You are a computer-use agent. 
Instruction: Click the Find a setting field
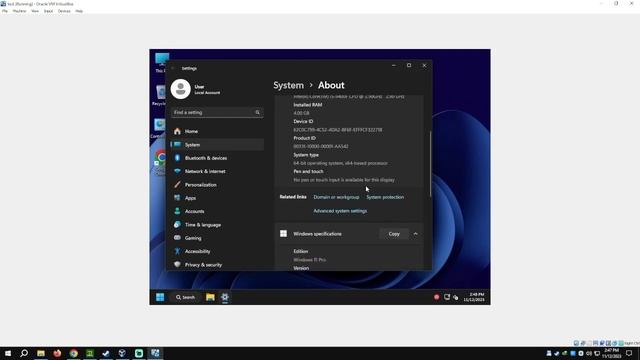[x=217, y=112]
